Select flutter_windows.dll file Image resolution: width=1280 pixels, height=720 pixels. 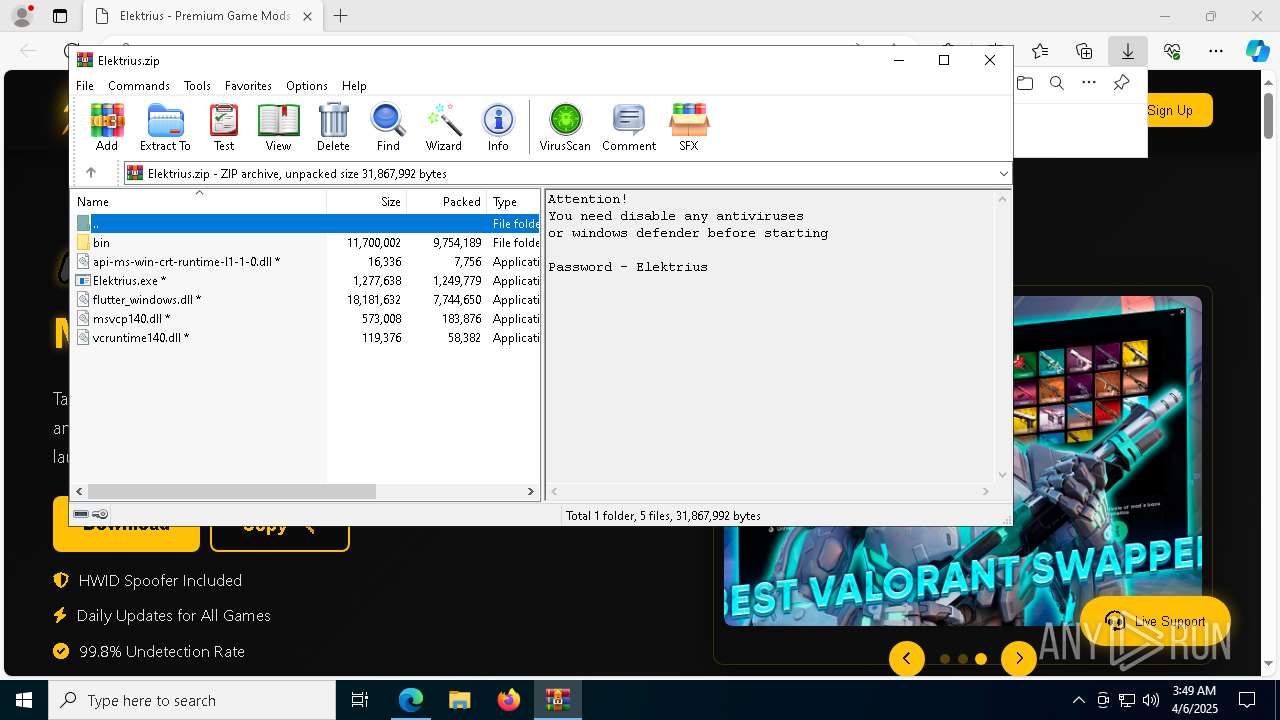pos(305,300)
